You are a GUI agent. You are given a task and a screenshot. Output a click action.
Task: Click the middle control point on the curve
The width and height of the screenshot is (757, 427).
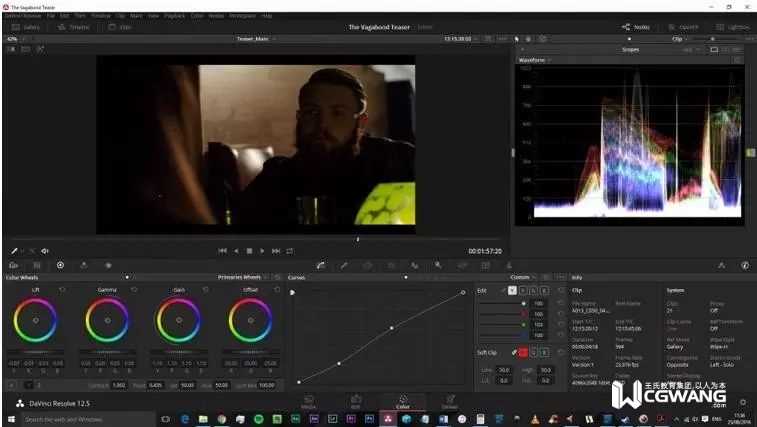coord(392,328)
